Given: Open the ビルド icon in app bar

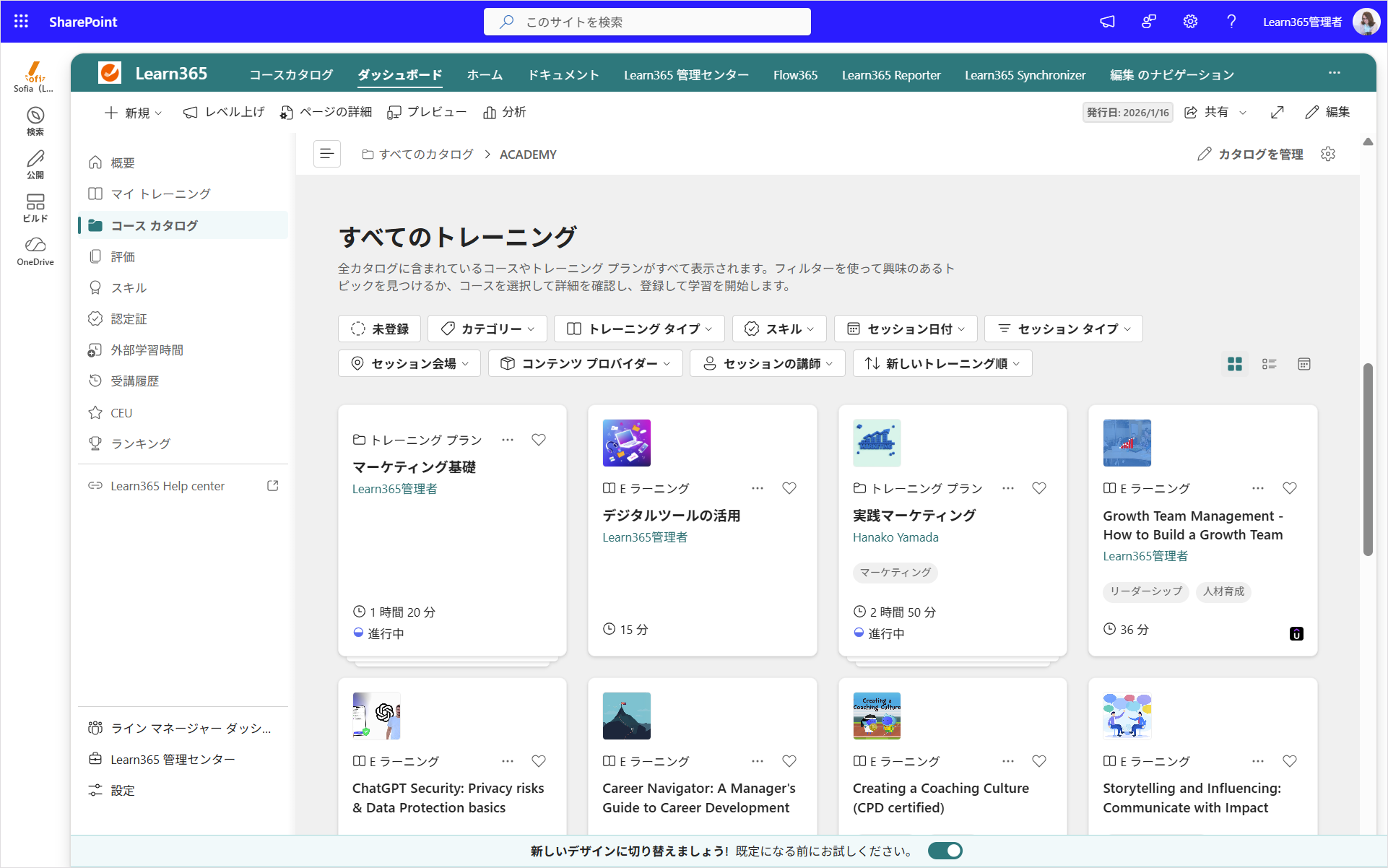Looking at the screenshot, I should coord(35,208).
